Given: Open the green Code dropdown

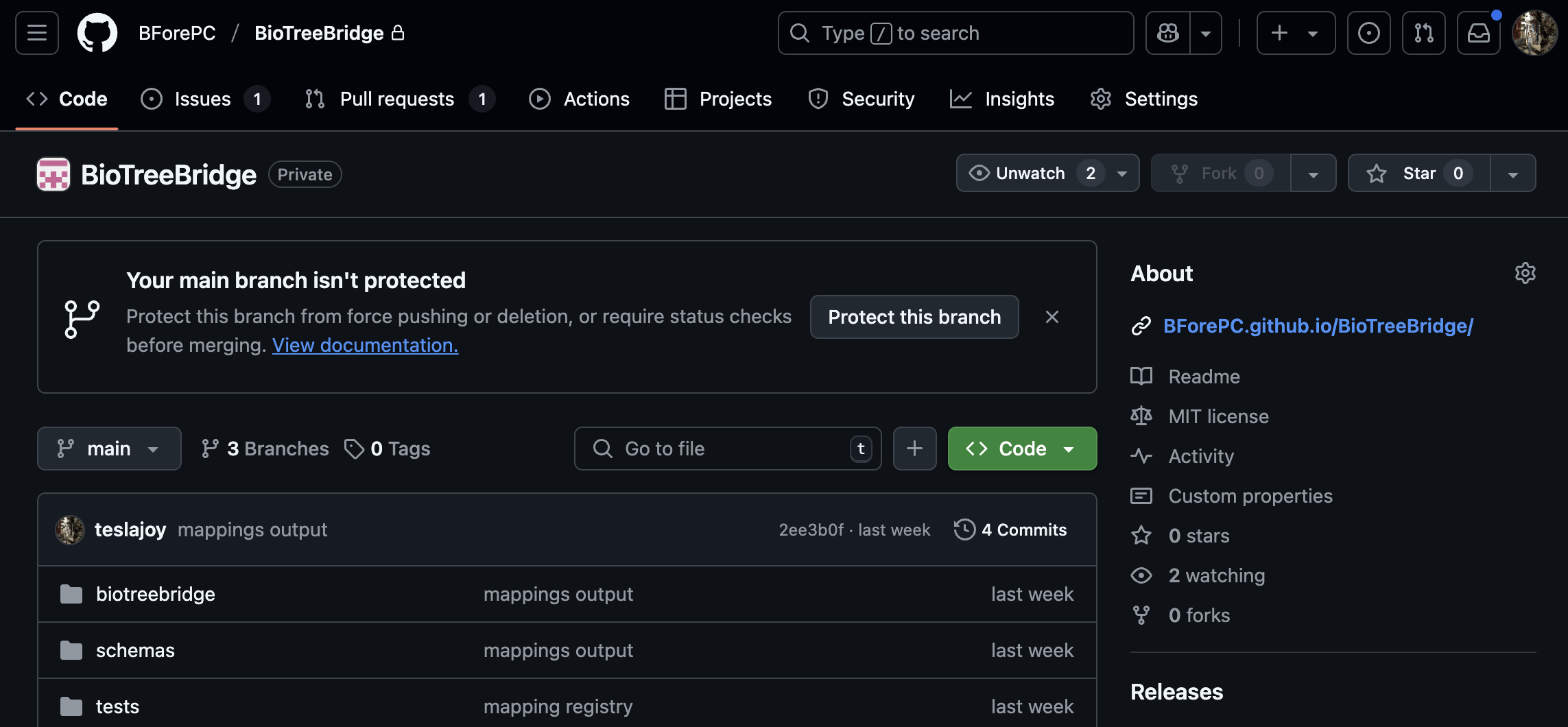Looking at the screenshot, I should [1022, 449].
